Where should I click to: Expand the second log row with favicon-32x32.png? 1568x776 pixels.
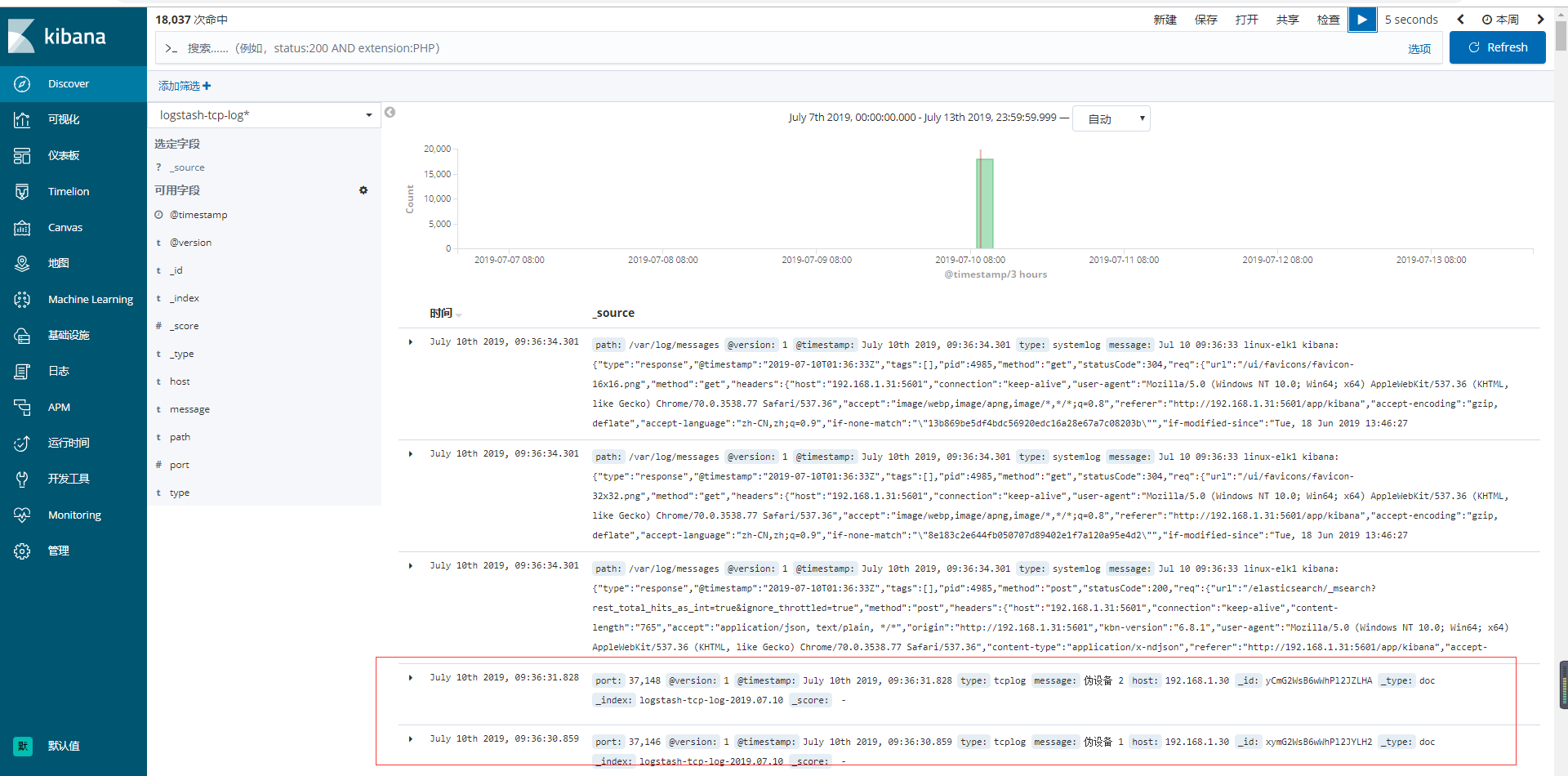click(x=411, y=454)
